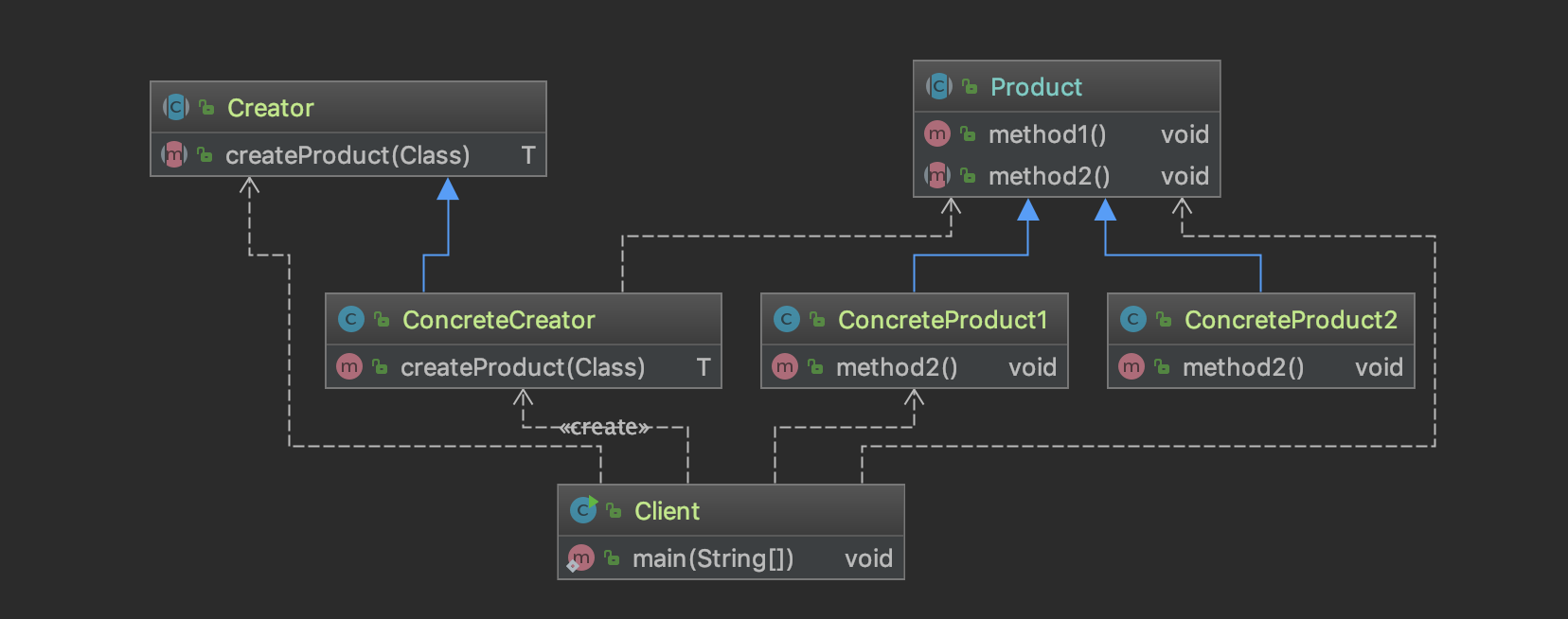Click the Creator abstract class icon
The height and width of the screenshot is (619, 1568).
pyautogui.click(x=176, y=108)
